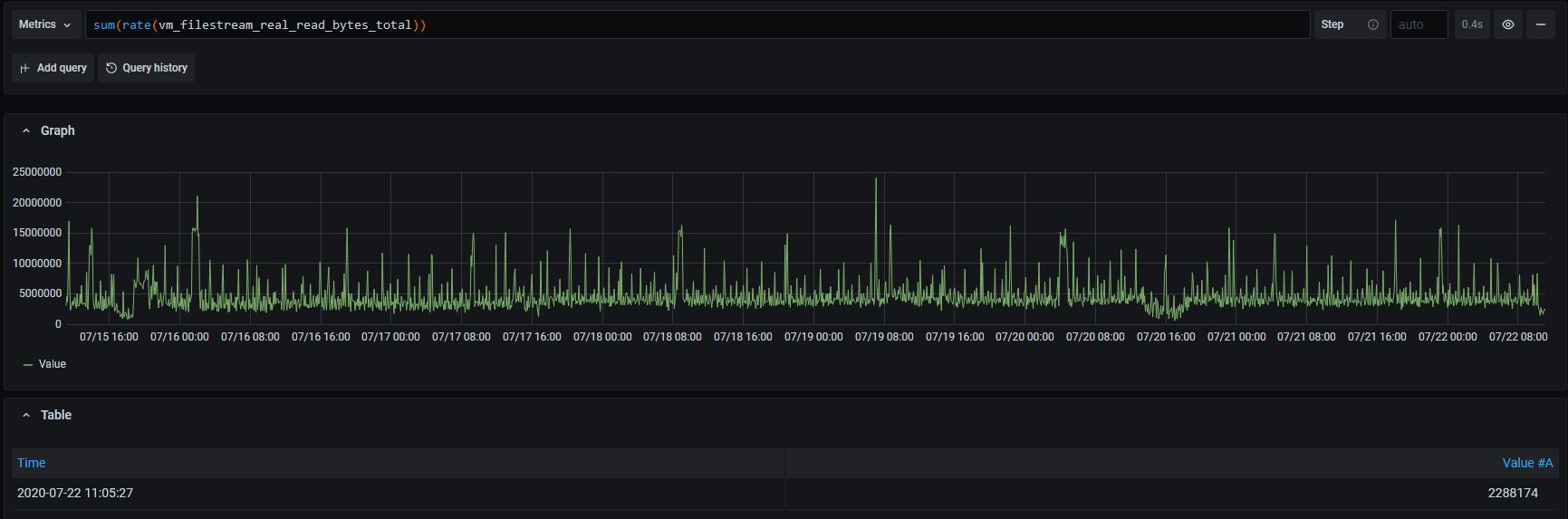
Task: Remove the query with the minus icon
Action: point(1540,24)
